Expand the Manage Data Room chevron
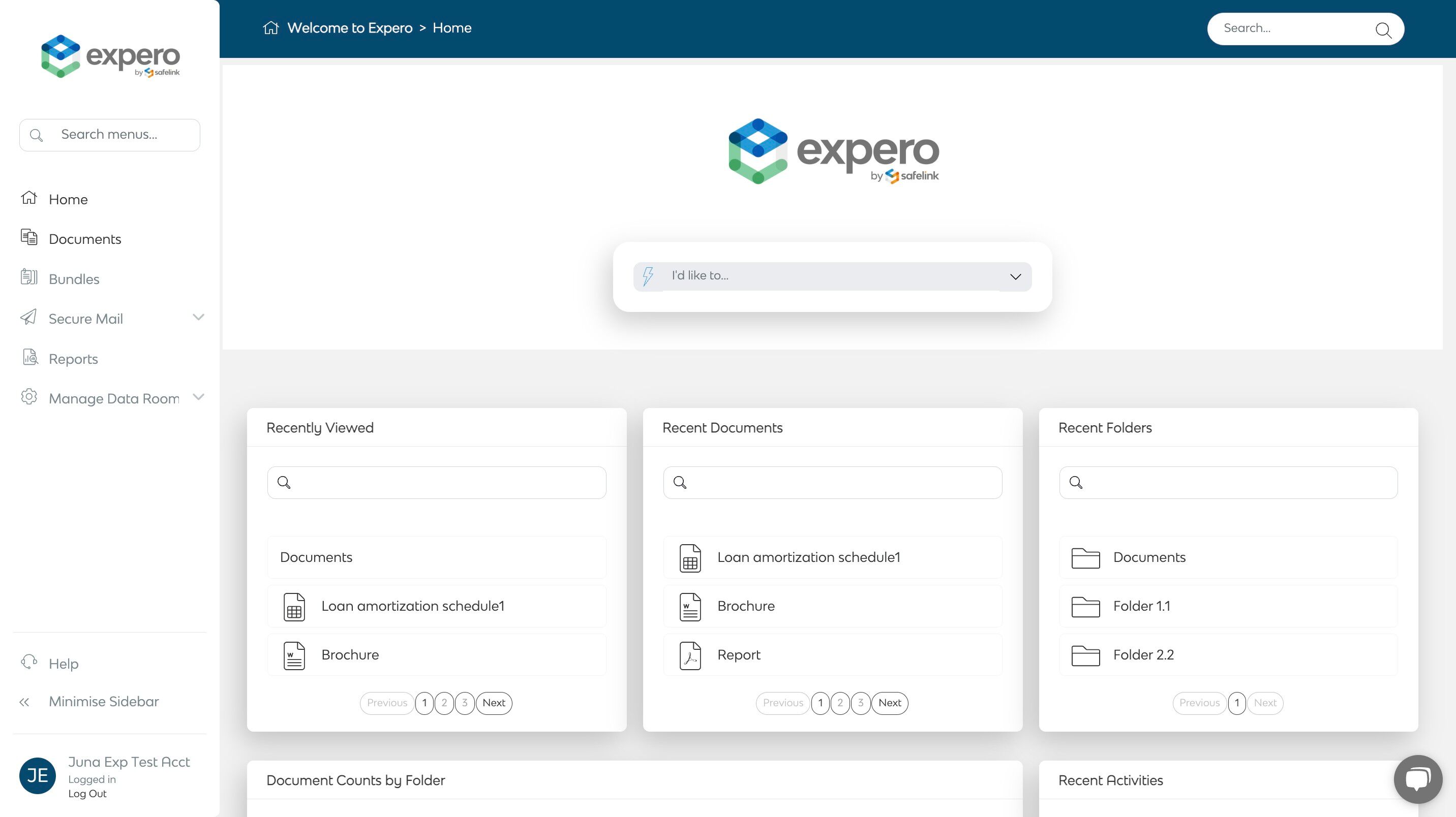Image resolution: width=1456 pixels, height=817 pixels. (x=198, y=397)
